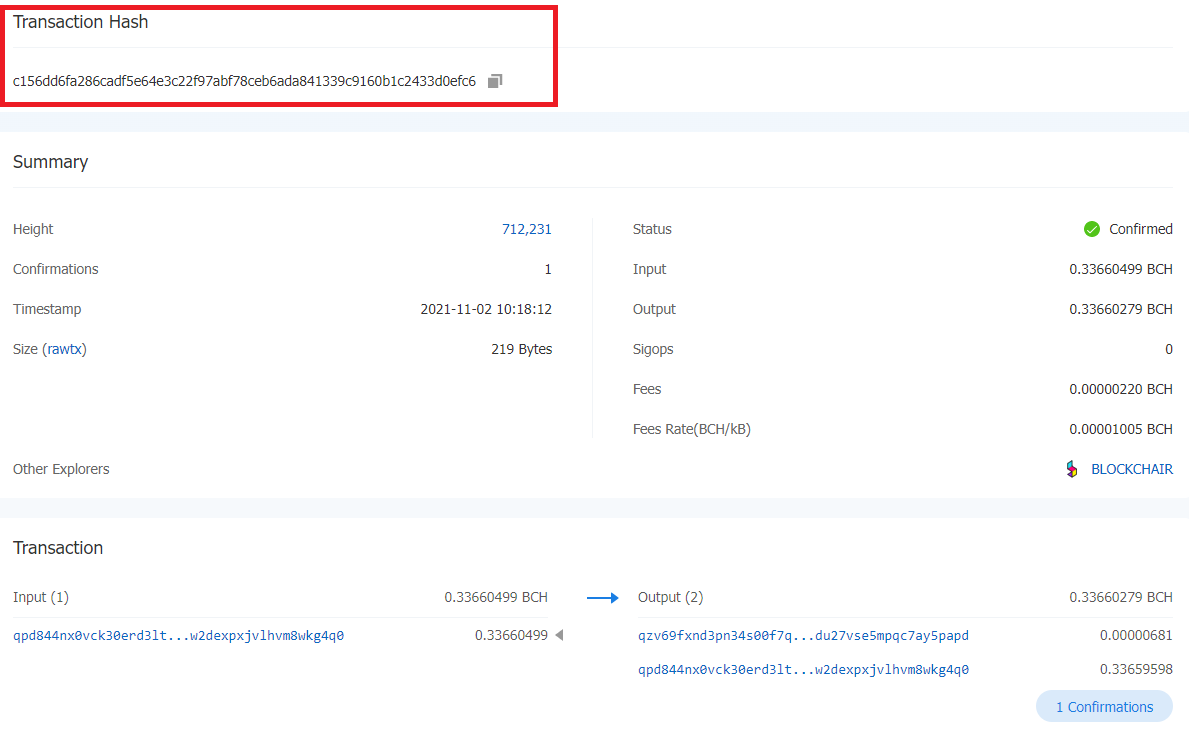Open the qpd844nx0vck address under Input (1)

pos(178,635)
